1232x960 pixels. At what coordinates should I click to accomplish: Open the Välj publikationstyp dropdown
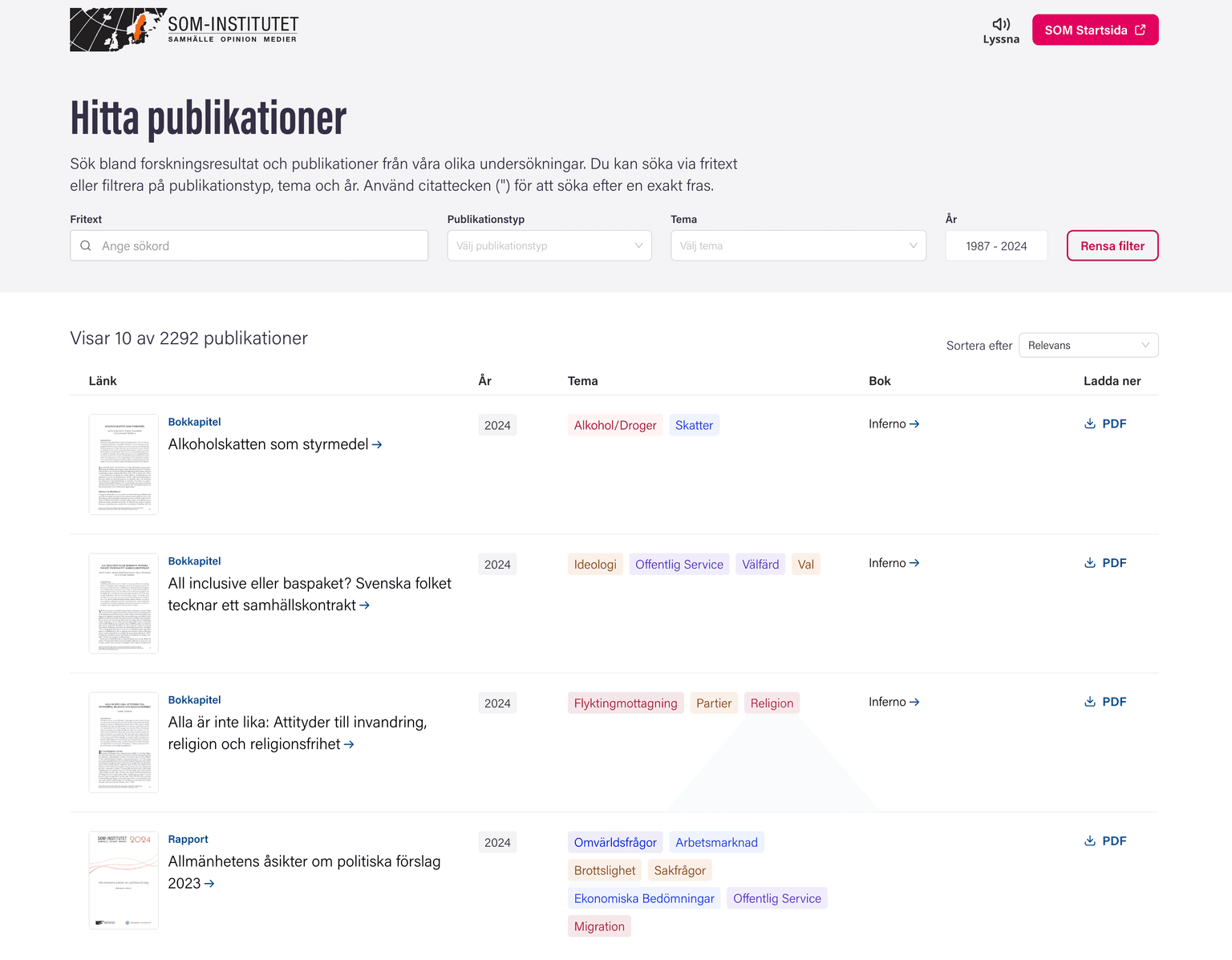point(549,245)
